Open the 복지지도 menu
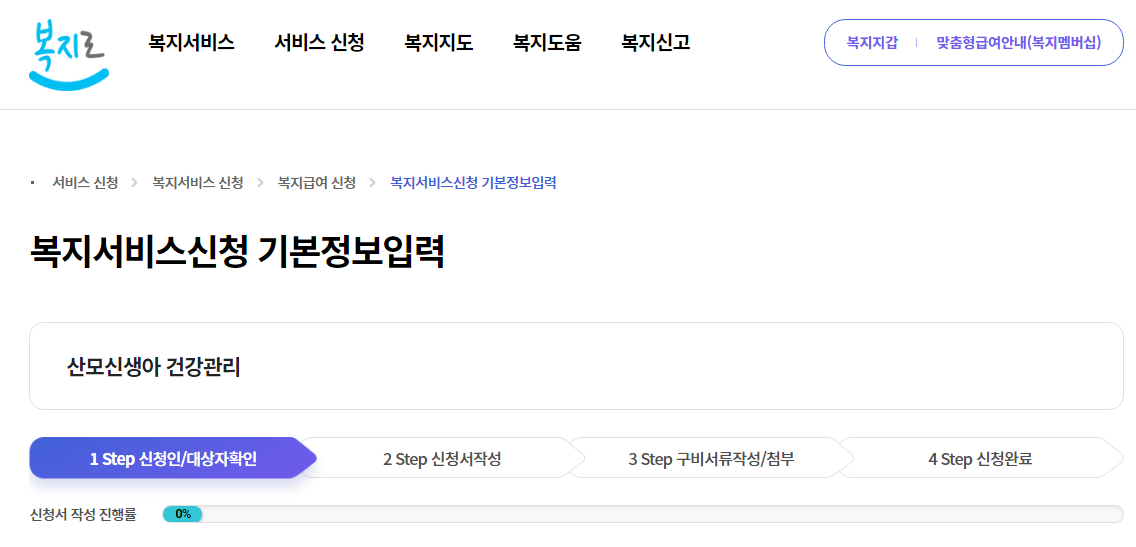The image size is (1136, 547). (x=438, y=43)
